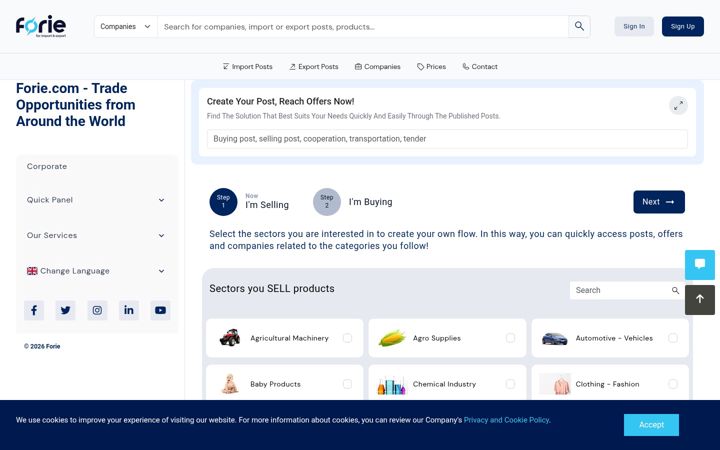Click the Sign Up button
The width and height of the screenshot is (720, 450).
point(682,27)
